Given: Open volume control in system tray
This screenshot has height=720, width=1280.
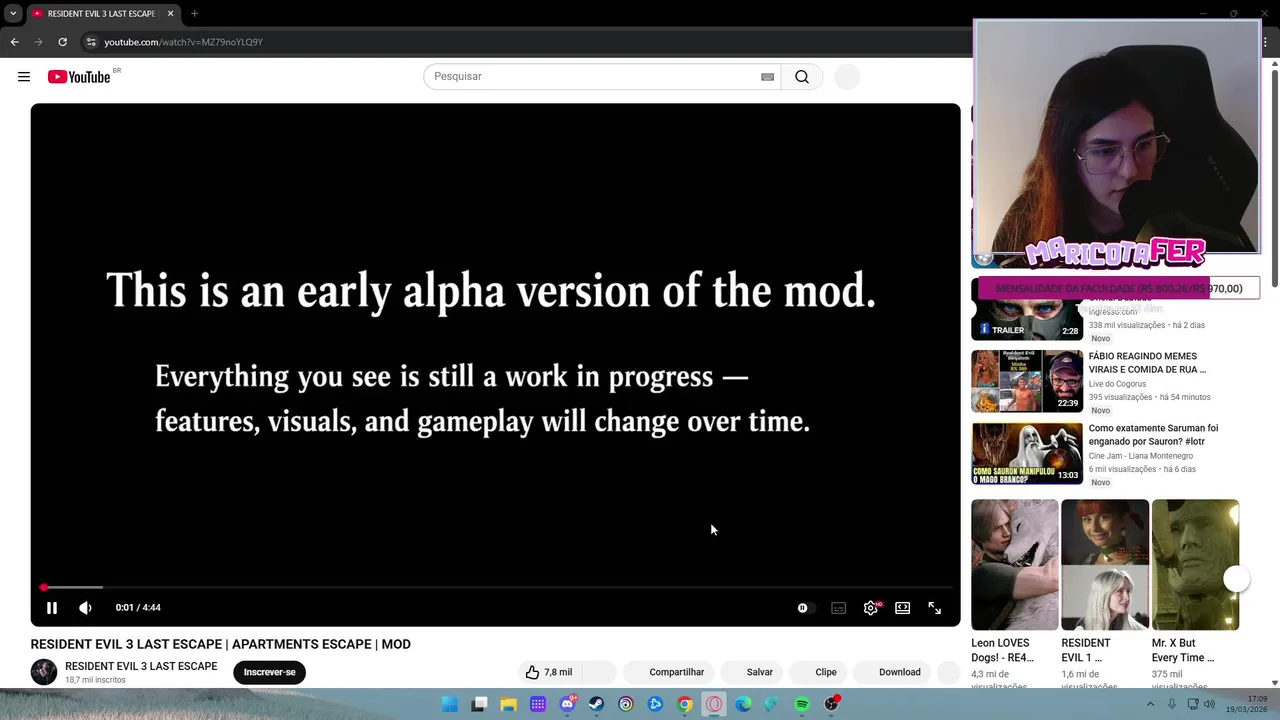Looking at the screenshot, I should coord(1208,704).
